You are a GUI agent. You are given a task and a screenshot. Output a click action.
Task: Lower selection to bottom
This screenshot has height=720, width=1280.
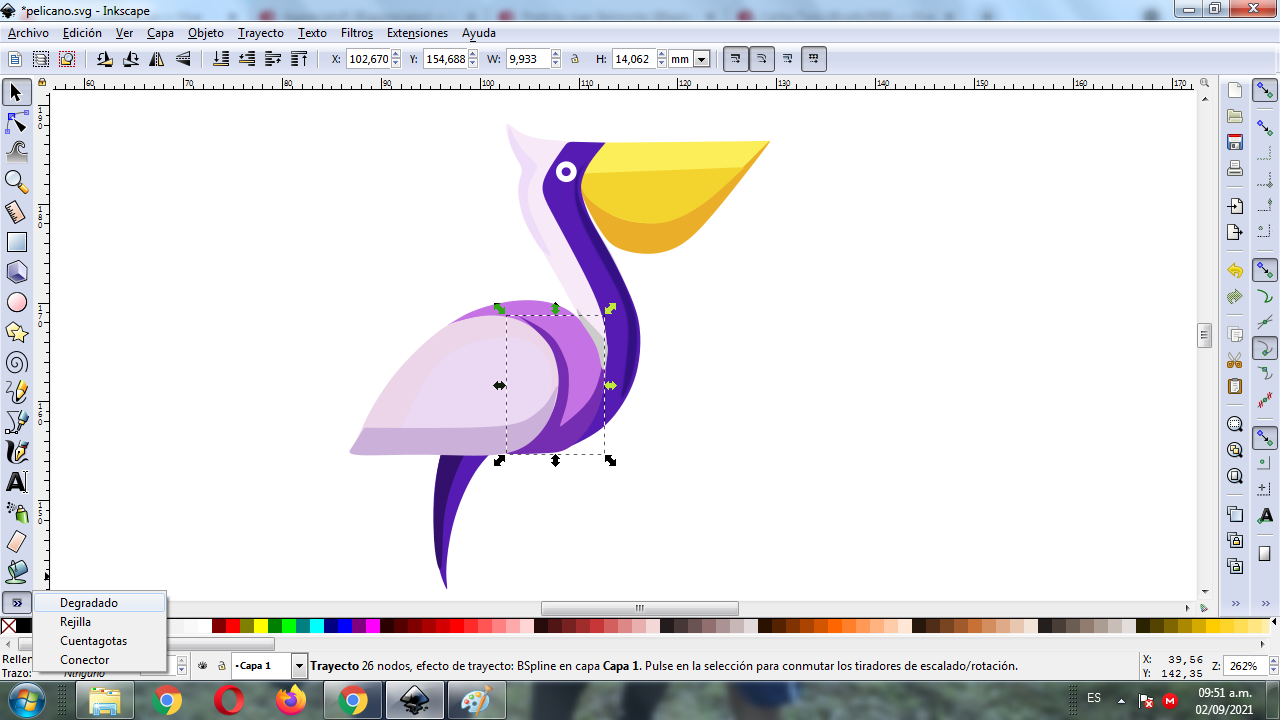tap(221, 59)
